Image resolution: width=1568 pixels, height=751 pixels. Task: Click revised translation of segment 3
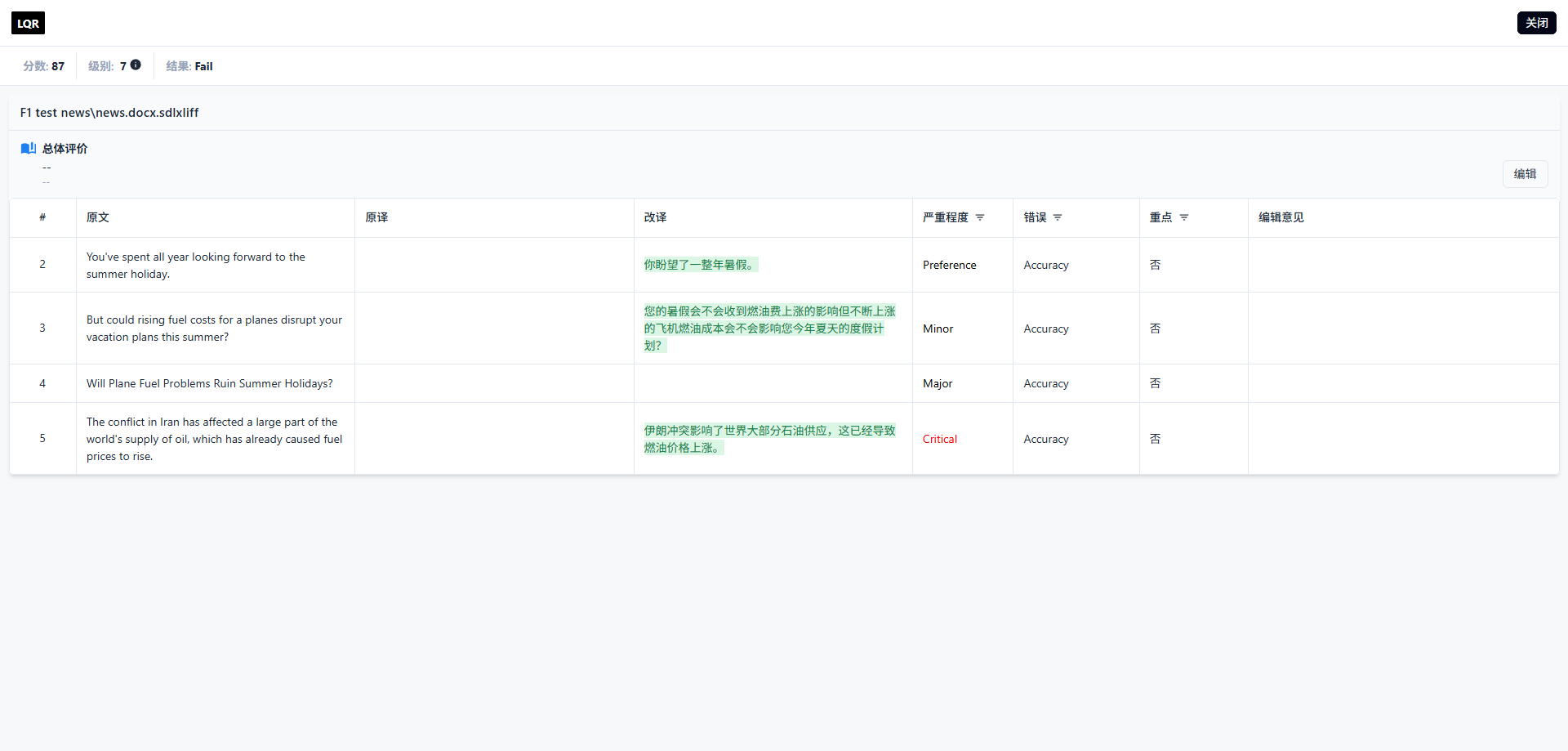(x=769, y=329)
